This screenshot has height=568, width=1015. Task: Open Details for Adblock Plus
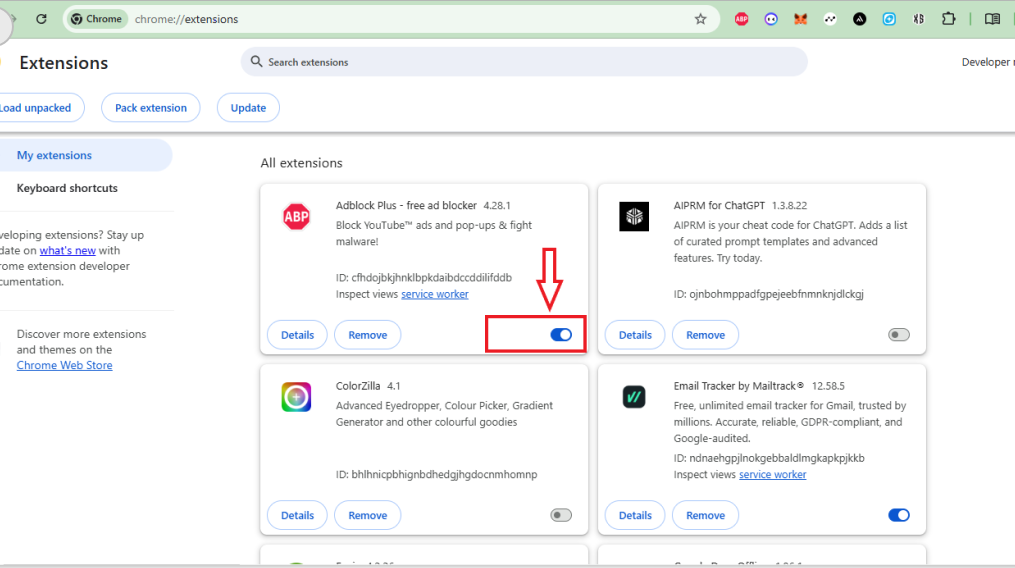pos(297,335)
